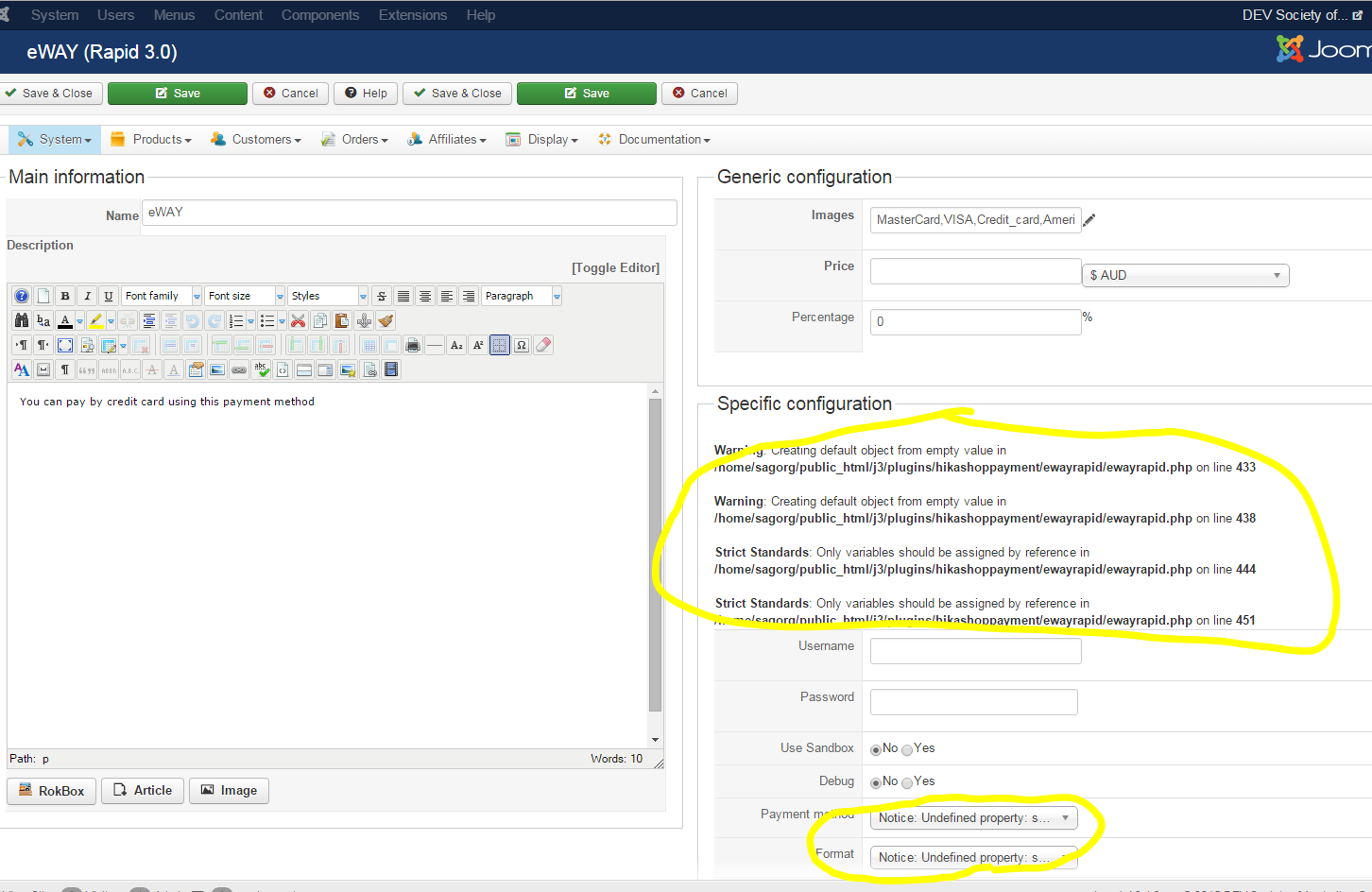1372x892 pixels.
Task: Insert special character with Omega icon
Action: click(x=522, y=345)
